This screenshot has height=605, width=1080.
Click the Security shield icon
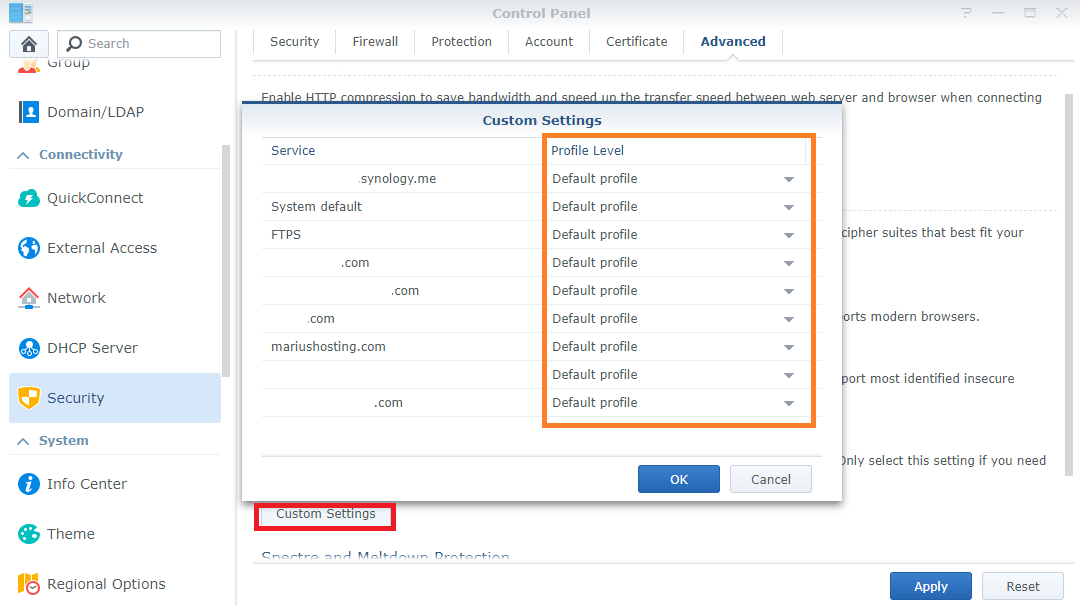tap(28, 397)
